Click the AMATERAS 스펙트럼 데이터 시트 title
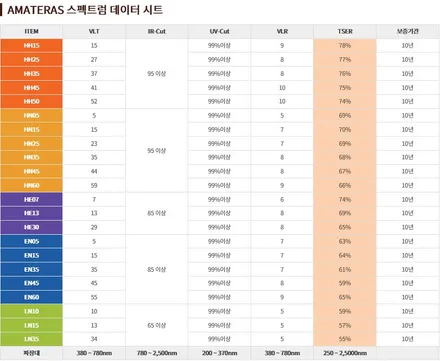Image resolution: width=440 pixels, height=361 pixels. pyautogui.click(x=85, y=10)
